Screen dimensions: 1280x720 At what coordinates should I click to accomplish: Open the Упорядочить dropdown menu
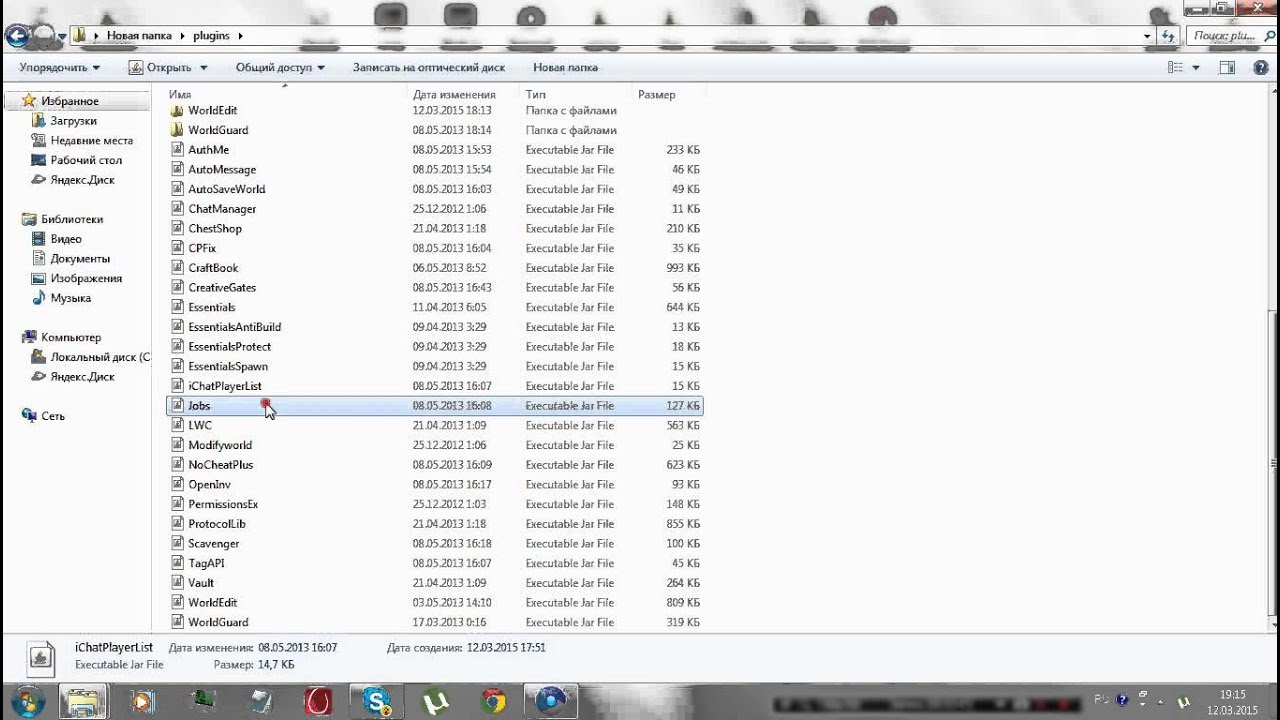[59, 67]
